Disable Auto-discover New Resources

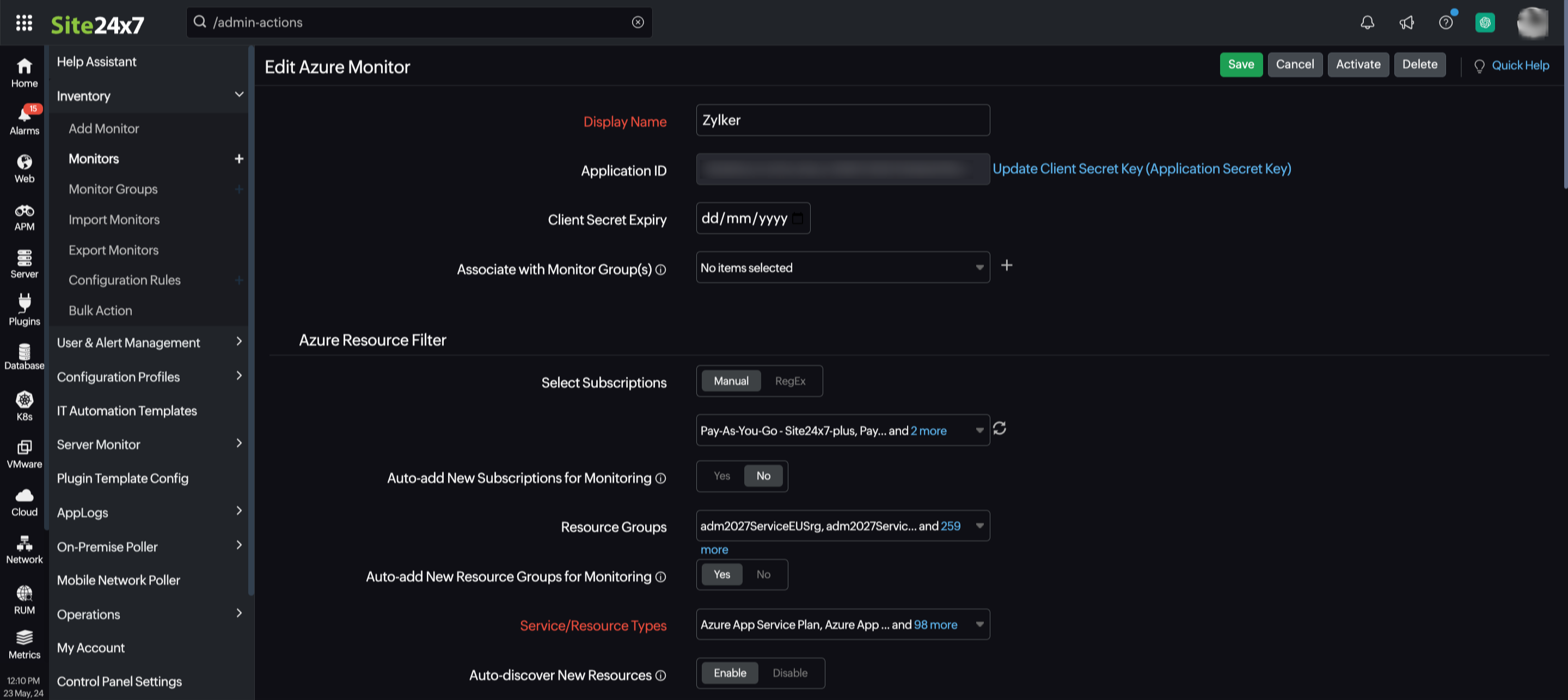(x=789, y=673)
